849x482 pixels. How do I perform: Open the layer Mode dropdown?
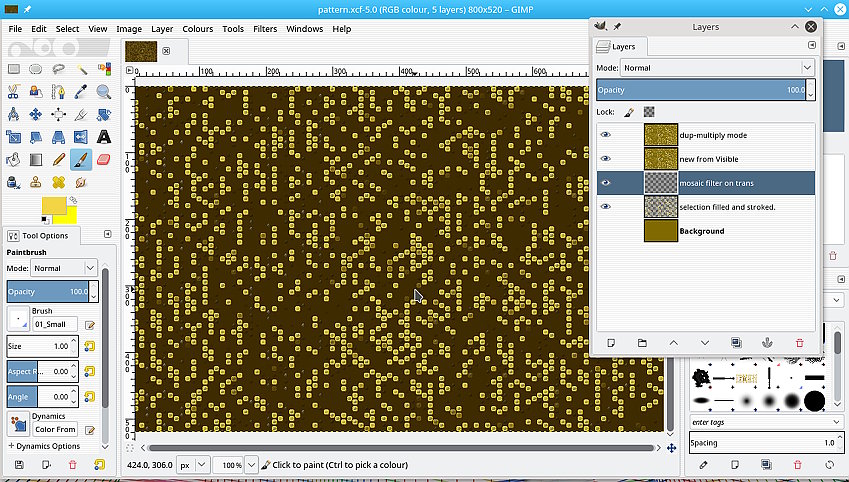pyautogui.click(x=717, y=68)
